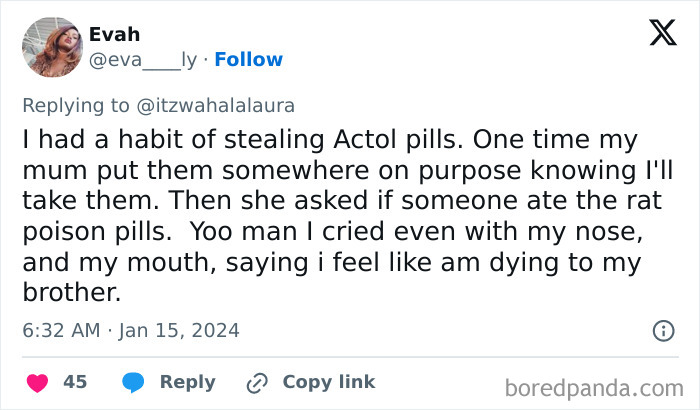This screenshot has height=410, width=700.
Task: Open the @eva____ly handle link
Action: coord(143,60)
